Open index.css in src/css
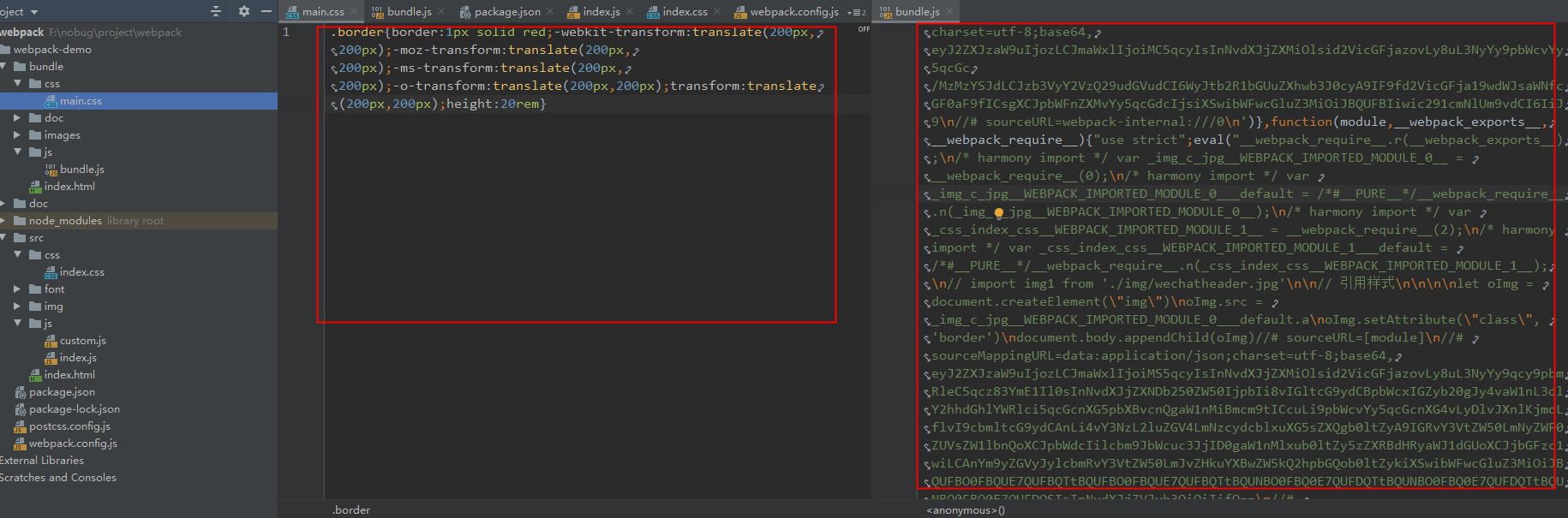The image size is (1568, 518). coord(82,271)
